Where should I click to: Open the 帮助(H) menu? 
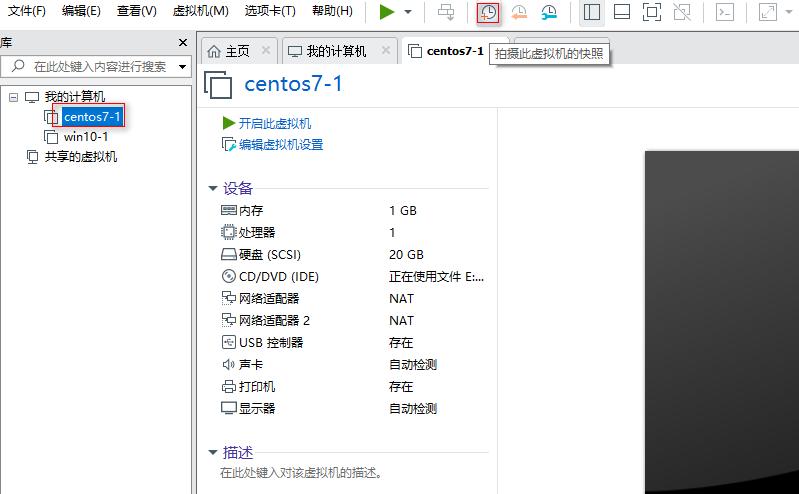click(332, 11)
